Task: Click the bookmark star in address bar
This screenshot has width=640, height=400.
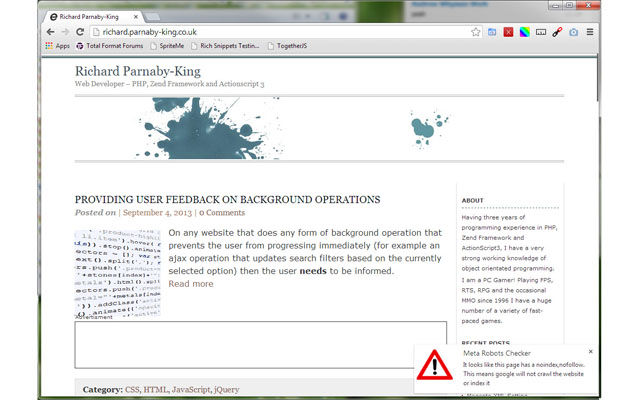Action: coord(476,32)
